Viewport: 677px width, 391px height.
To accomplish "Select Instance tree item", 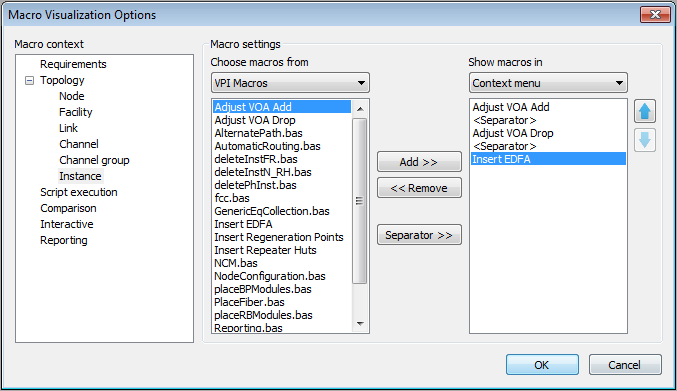I will pyautogui.click(x=80, y=176).
